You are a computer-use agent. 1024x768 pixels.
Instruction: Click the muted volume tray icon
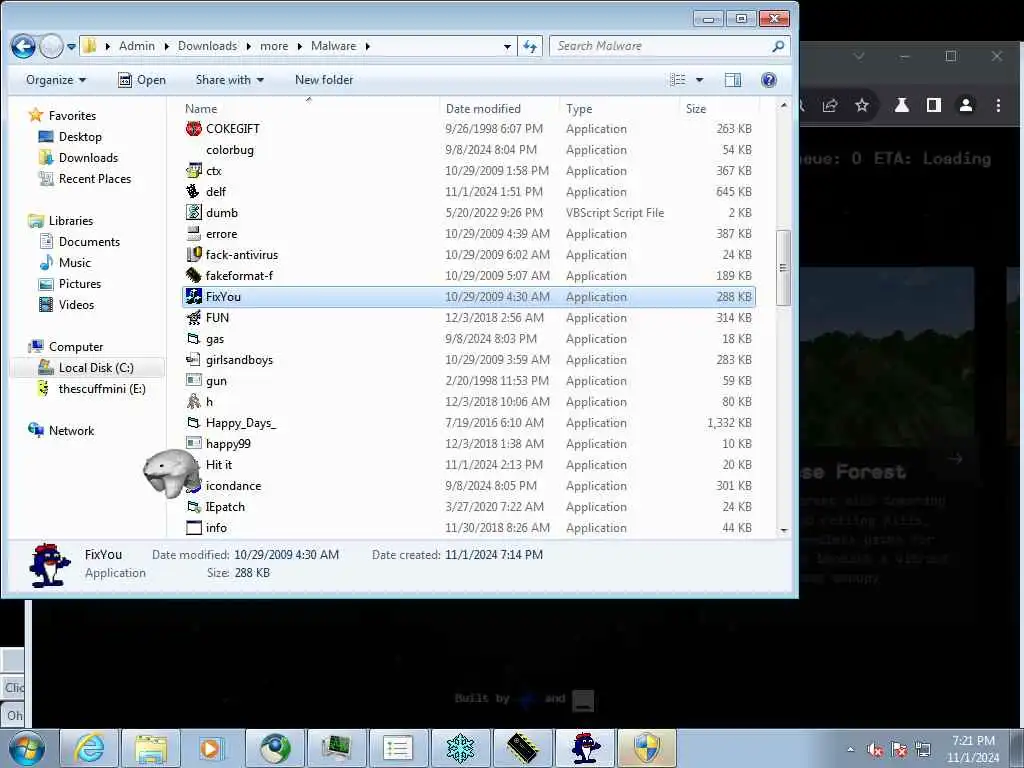pos(875,750)
